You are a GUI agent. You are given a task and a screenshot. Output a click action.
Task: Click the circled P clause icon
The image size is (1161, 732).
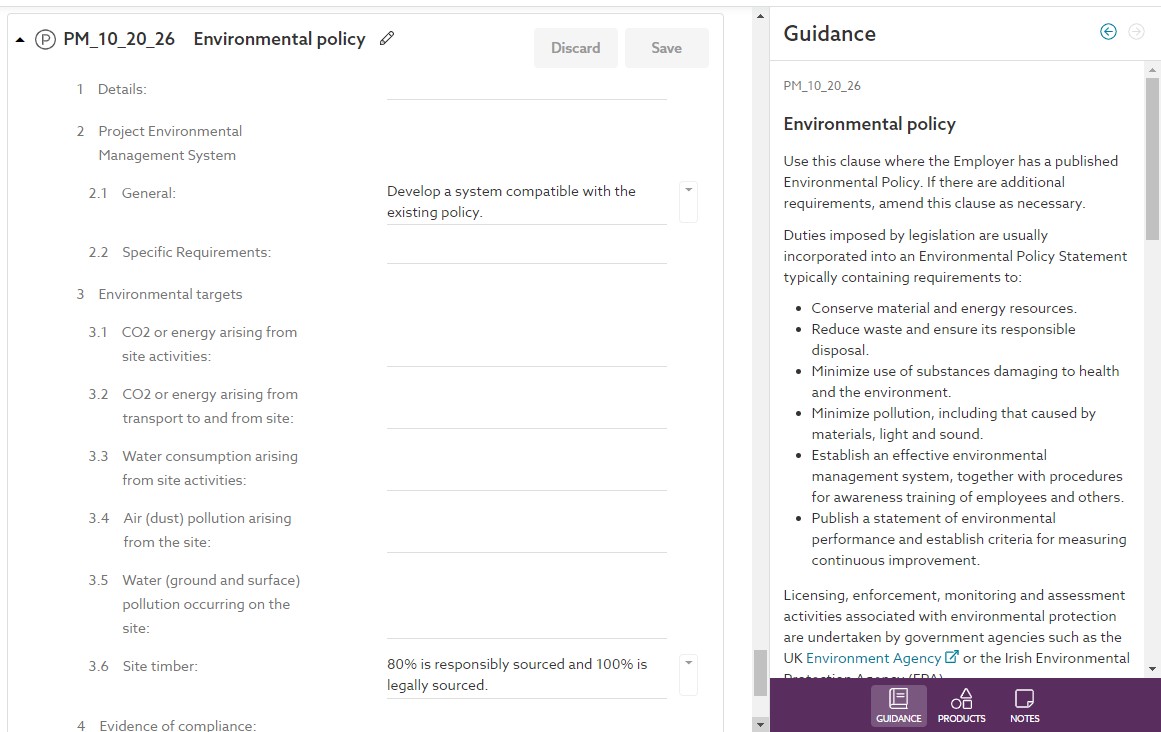tap(45, 40)
